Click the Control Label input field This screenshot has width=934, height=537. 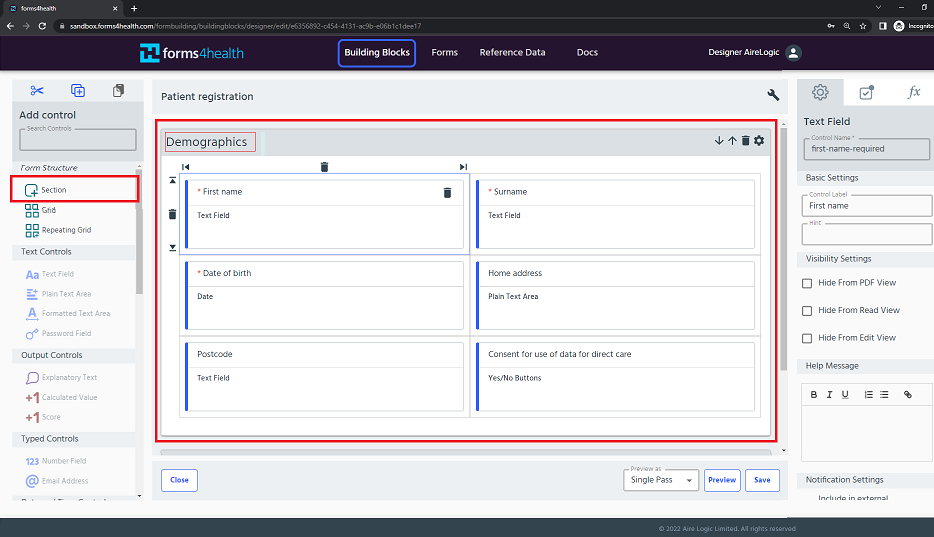click(x=867, y=206)
